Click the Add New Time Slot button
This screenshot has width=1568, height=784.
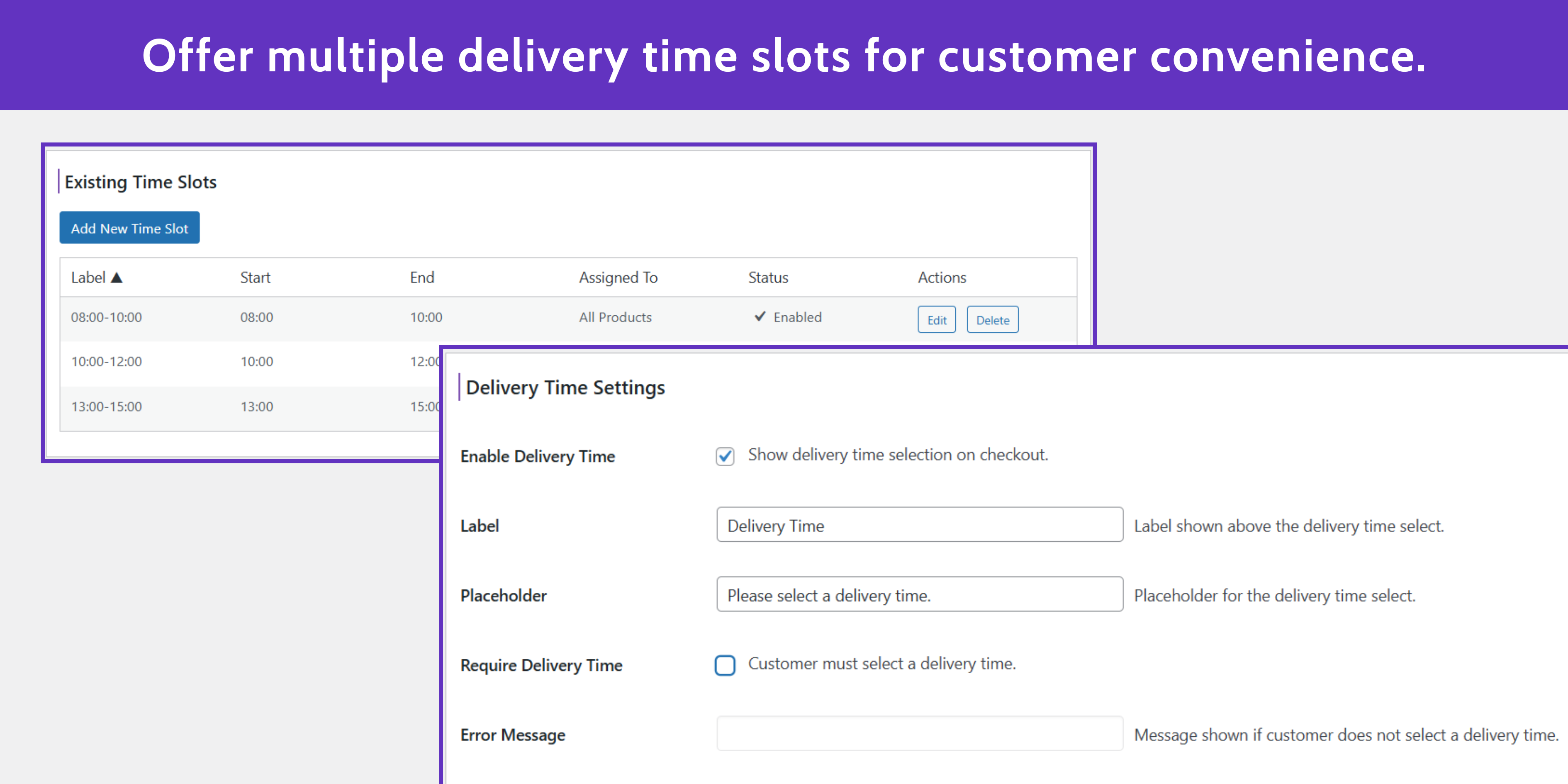coord(129,228)
